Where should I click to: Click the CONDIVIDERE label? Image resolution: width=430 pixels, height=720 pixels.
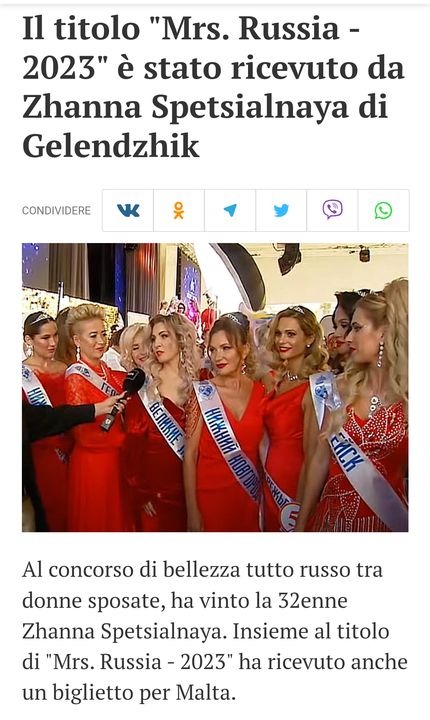(57, 211)
